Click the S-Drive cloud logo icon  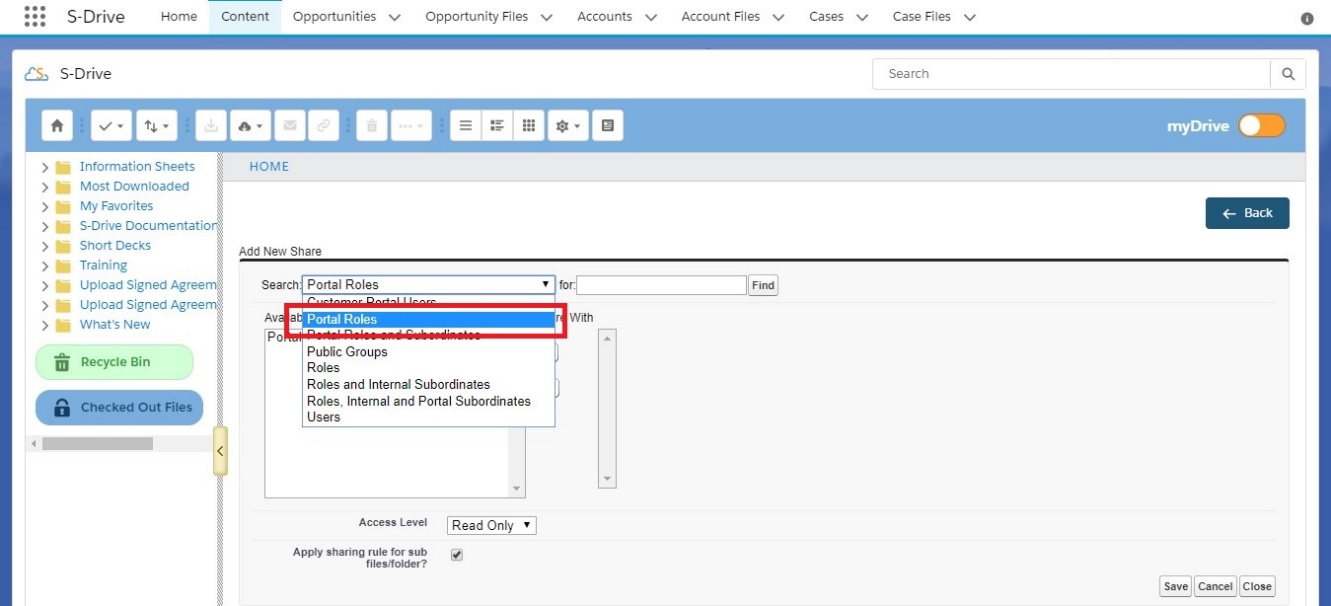[x=37, y=74]
